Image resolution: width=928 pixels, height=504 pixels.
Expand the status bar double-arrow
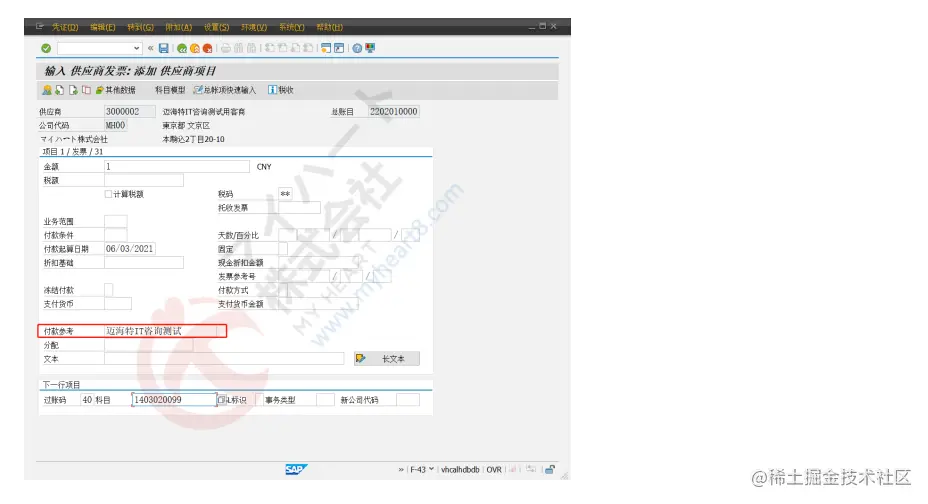pos(401,470)
